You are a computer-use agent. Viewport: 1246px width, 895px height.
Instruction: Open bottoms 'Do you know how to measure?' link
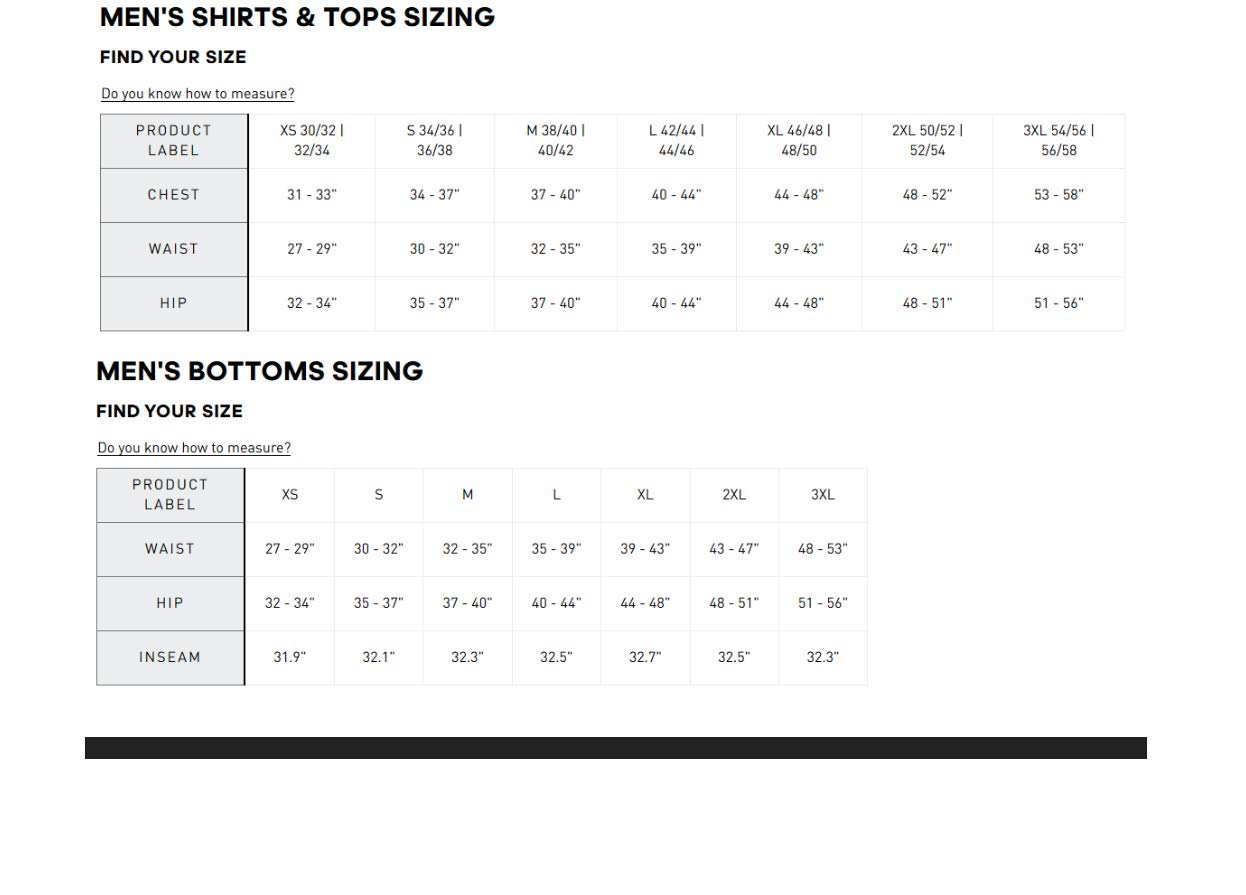pos(194,448)
